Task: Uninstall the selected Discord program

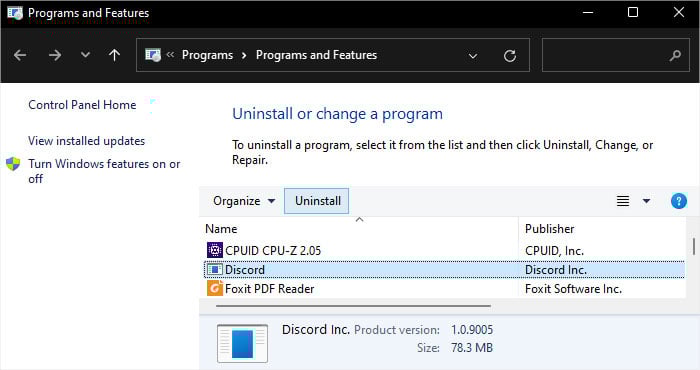Action: pyautogui.click(x=317, y=201)
